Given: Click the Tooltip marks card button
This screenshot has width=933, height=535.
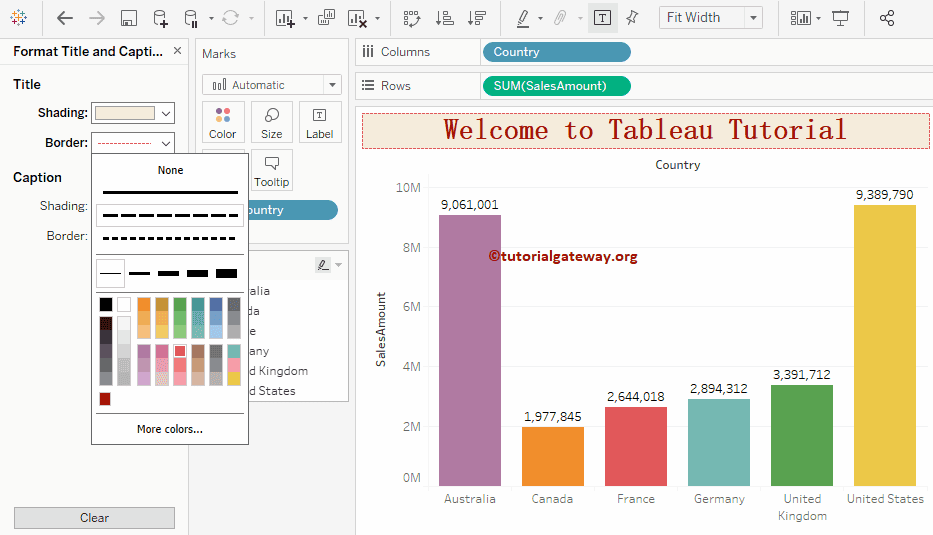Looking at the screenshot, I should click(271, 170).
